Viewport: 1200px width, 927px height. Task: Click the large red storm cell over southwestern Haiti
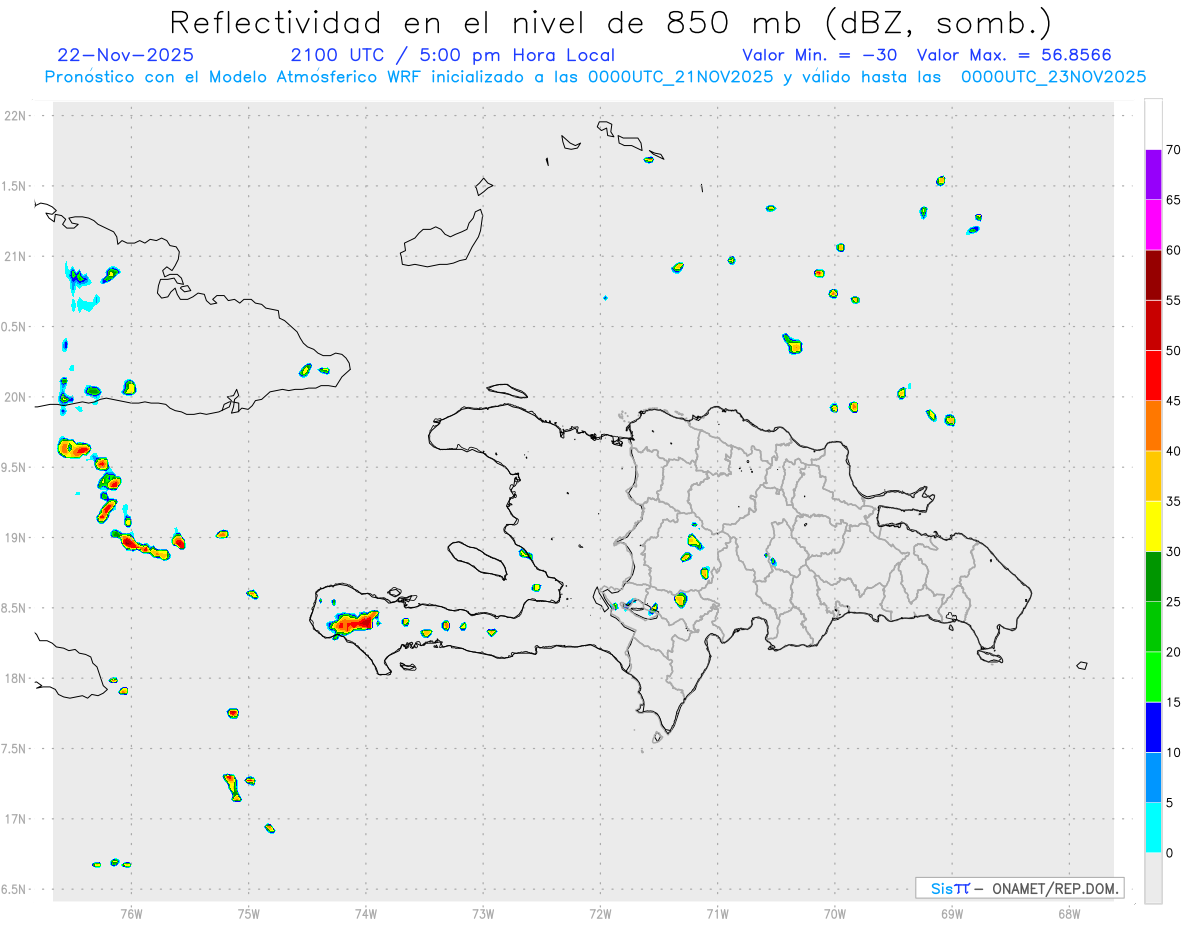pos(355,623)
